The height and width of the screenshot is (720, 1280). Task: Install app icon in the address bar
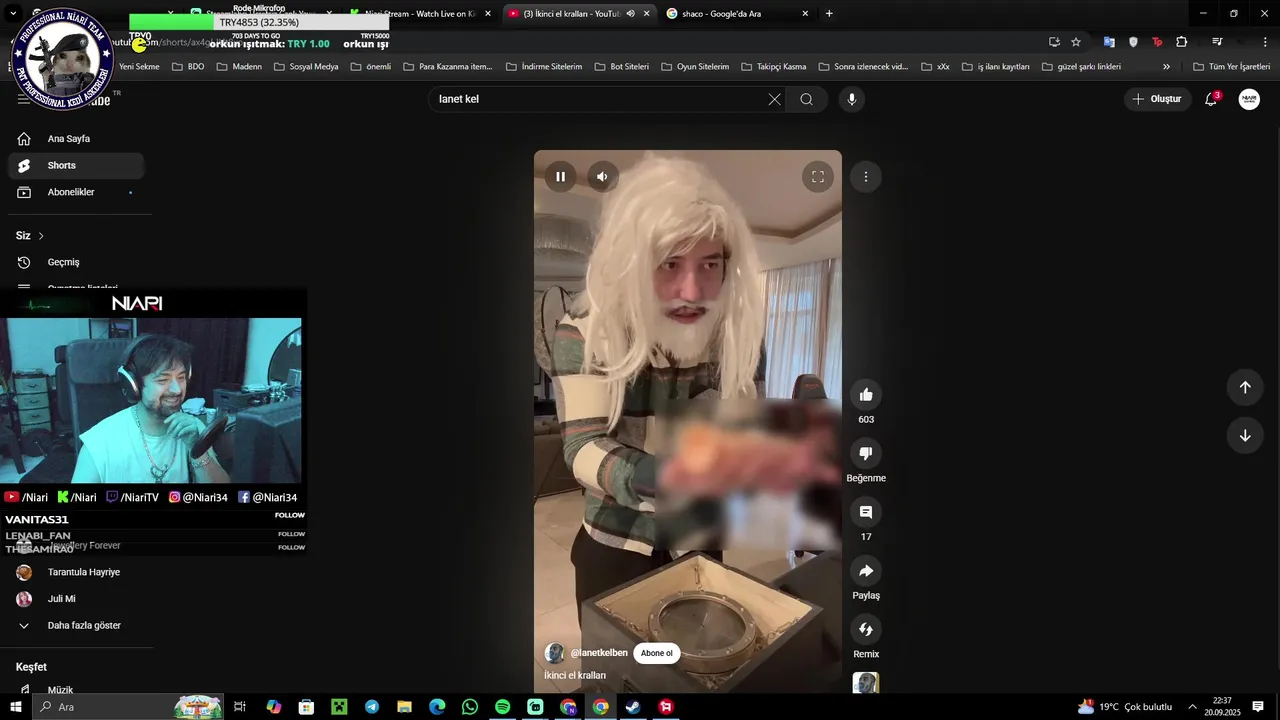click(1054, 42)
